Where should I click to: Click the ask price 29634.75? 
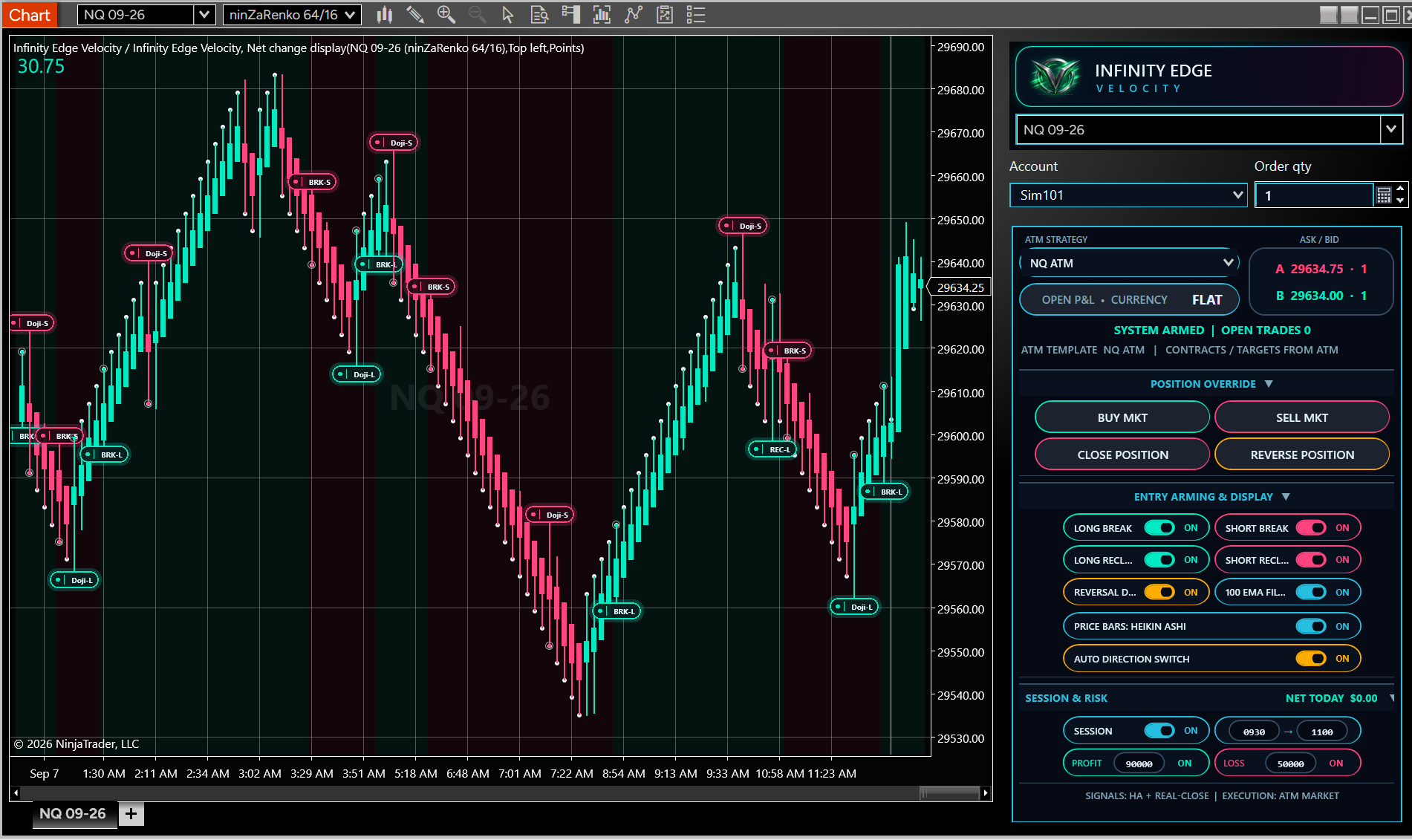tap(1316, 269)
